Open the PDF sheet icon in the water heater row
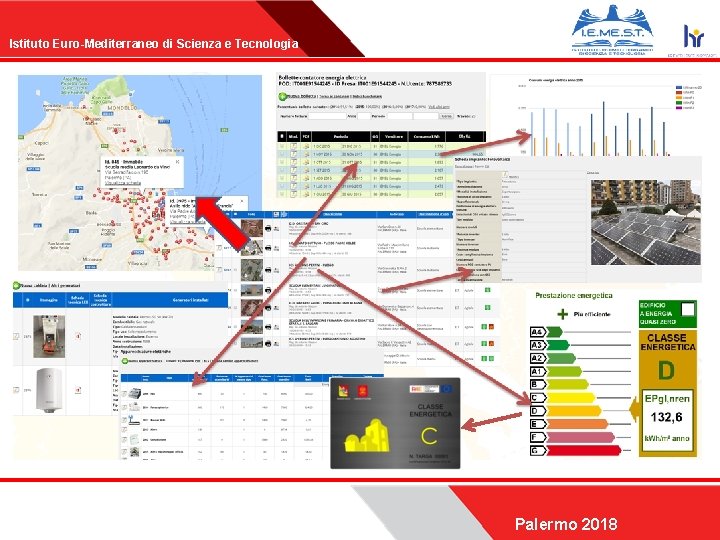This screenshot has height=540, width=720. pyautogui.click(x=78, y=390)
